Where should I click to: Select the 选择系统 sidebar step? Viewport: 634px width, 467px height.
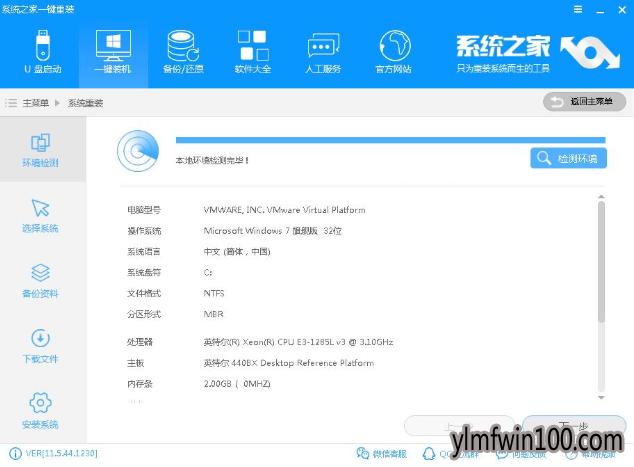click(x=40, y=216)
